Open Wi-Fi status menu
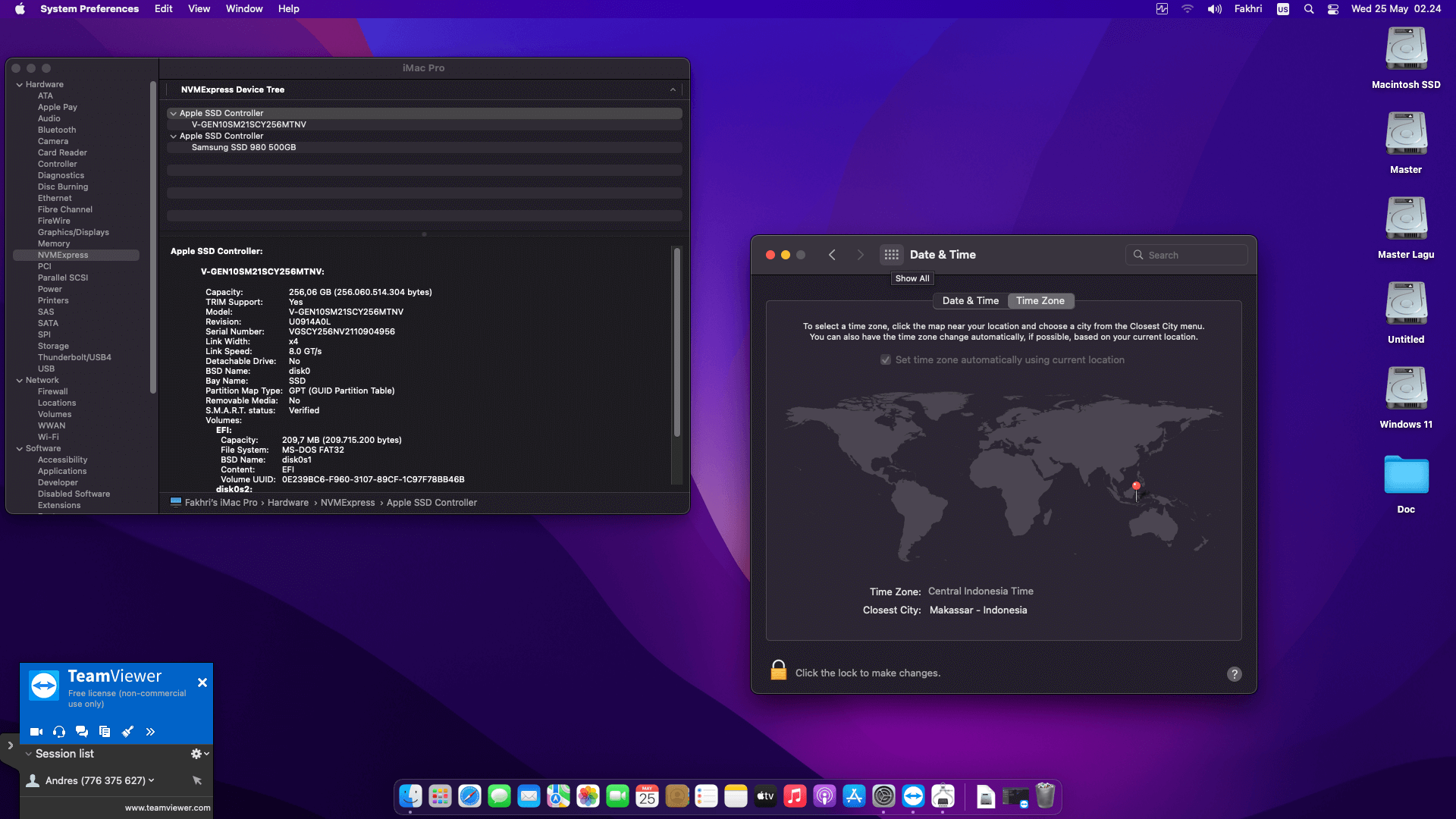Screen dimensions: 1456x819 coord(1187,9)
